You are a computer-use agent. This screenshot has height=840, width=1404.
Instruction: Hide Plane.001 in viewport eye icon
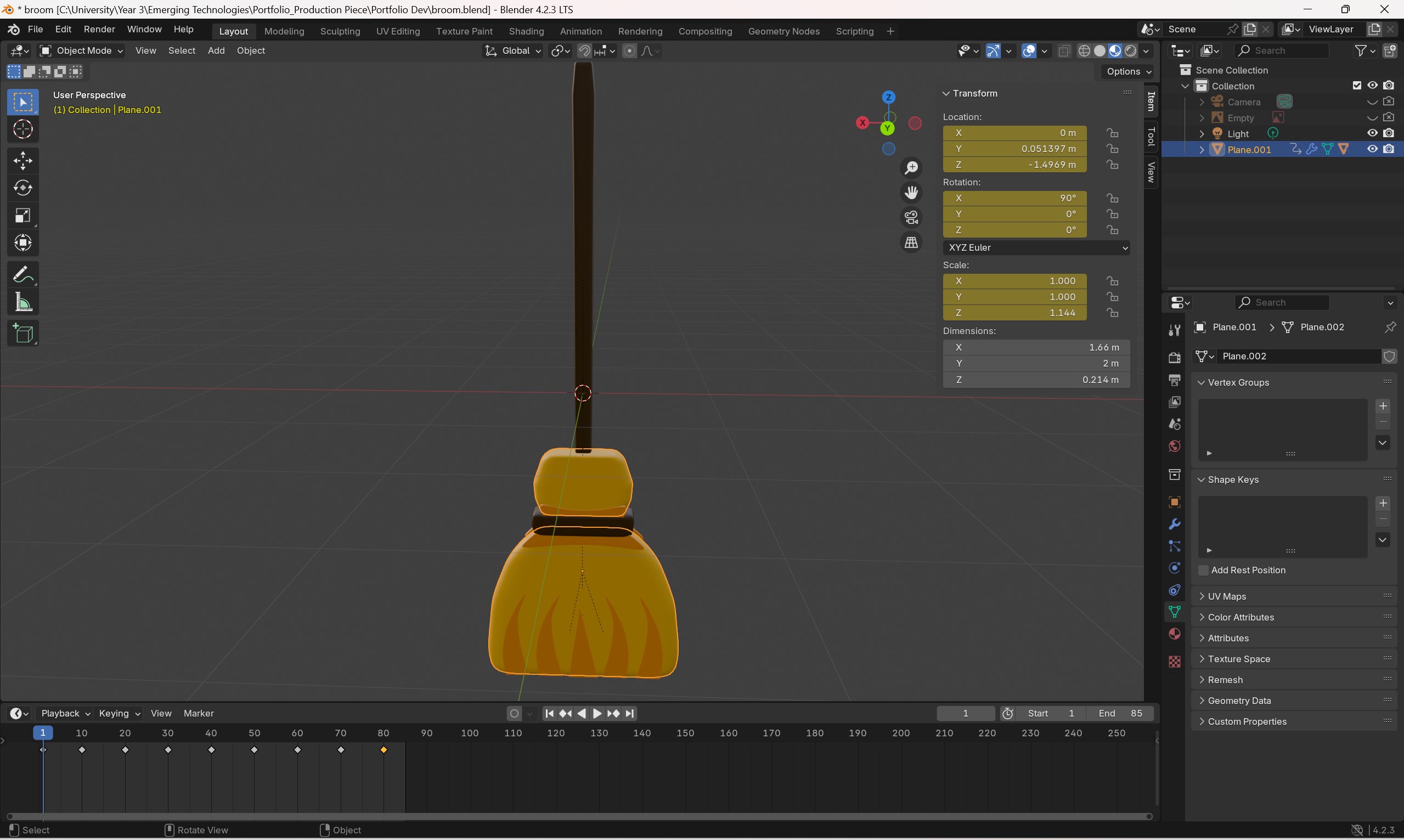(1372, 149)
